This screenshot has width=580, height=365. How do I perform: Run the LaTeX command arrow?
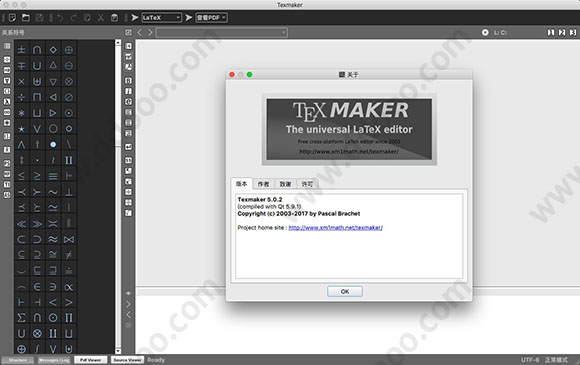pyautogui.click(x=135, y=17)
